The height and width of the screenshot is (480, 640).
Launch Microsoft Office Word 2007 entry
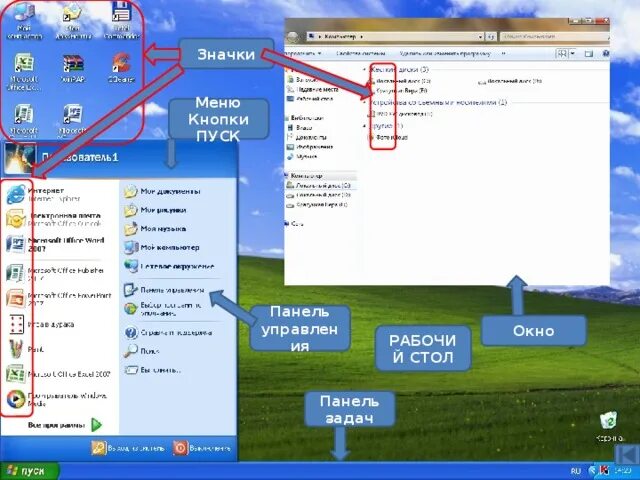[x=55, y=244]
